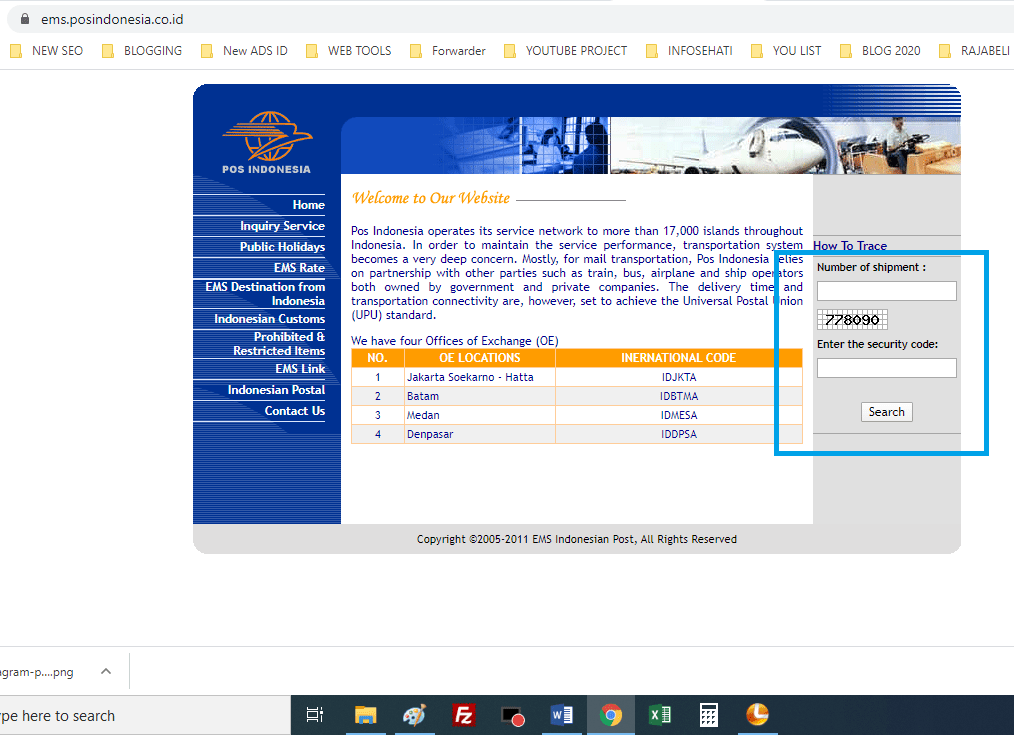Open the Contact Us page
The image size is (1014, 740).
click(294, 411)
